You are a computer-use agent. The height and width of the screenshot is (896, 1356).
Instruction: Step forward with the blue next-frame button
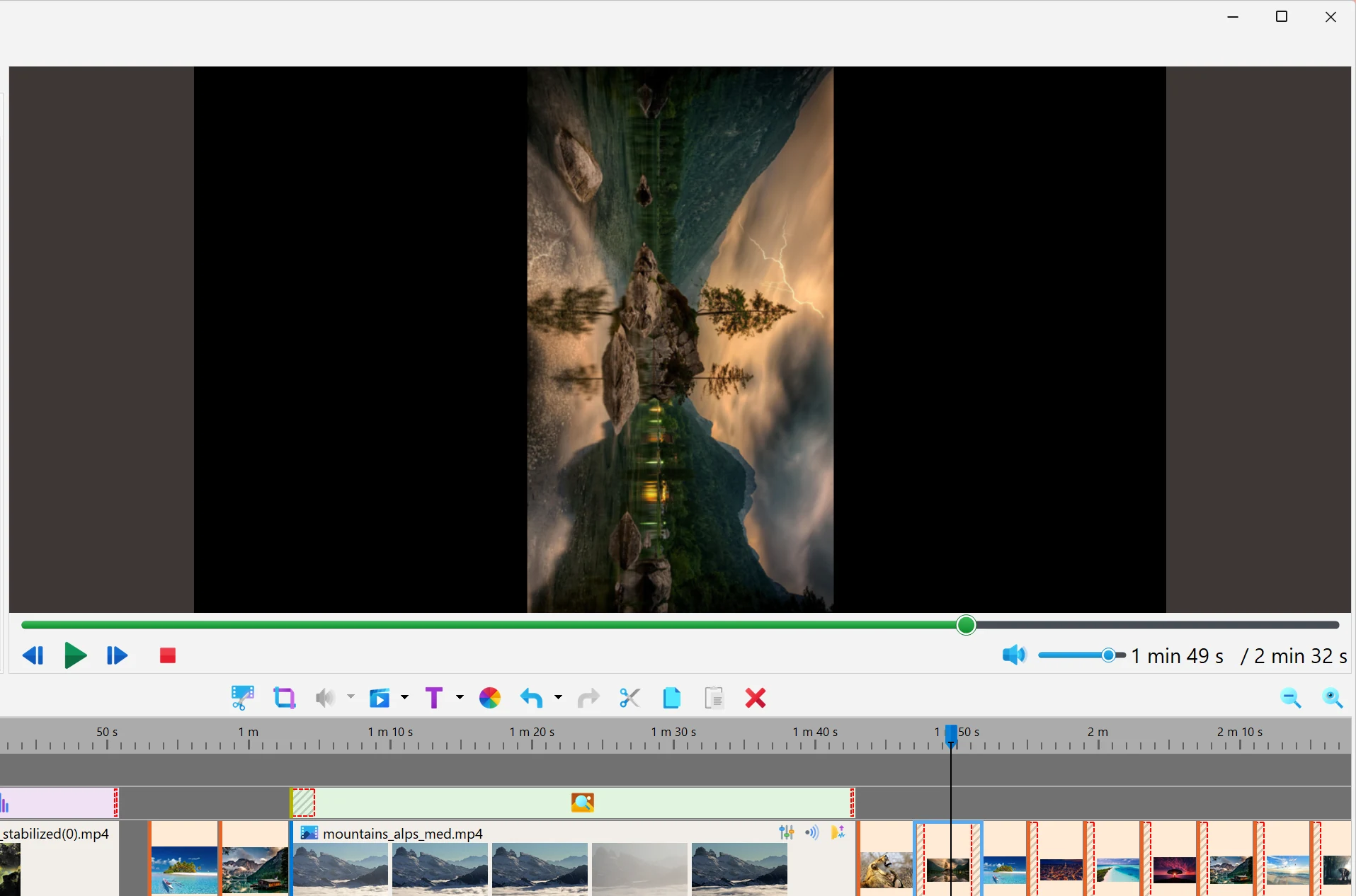point(117,656)
